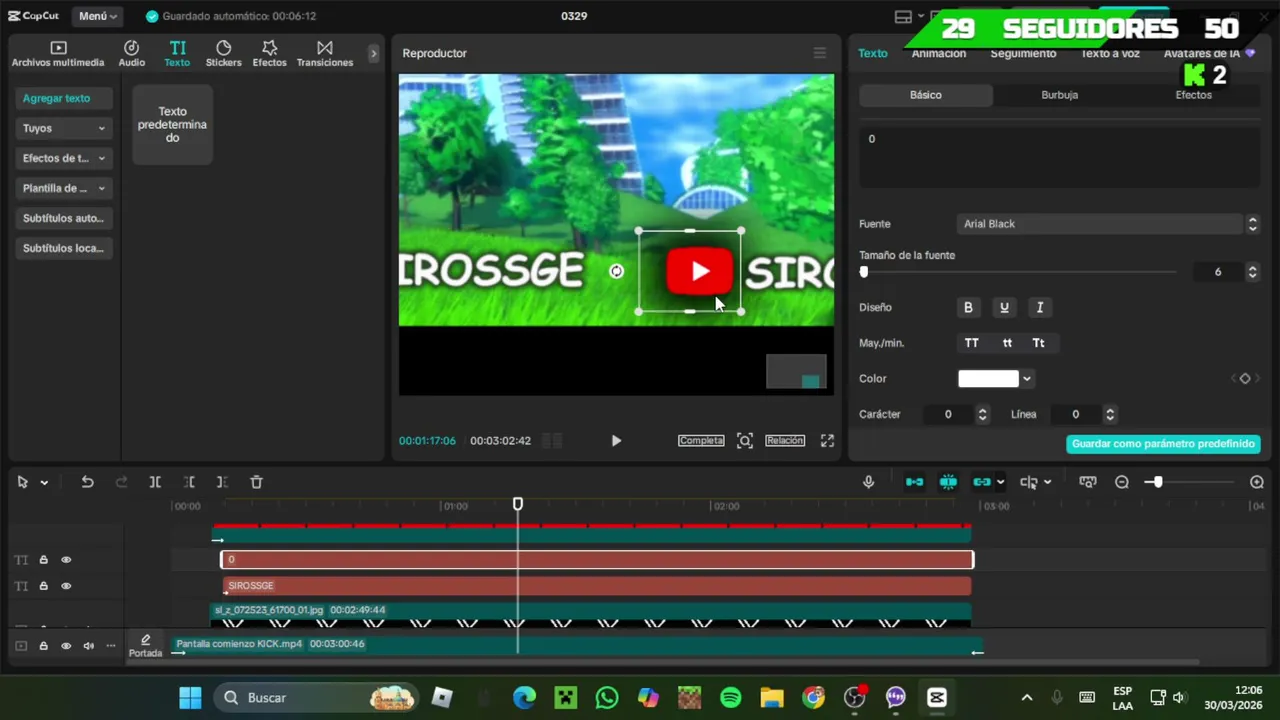Click Guardar como parámetro predefinido
1280x720 pixels.
coord(1163,443)
